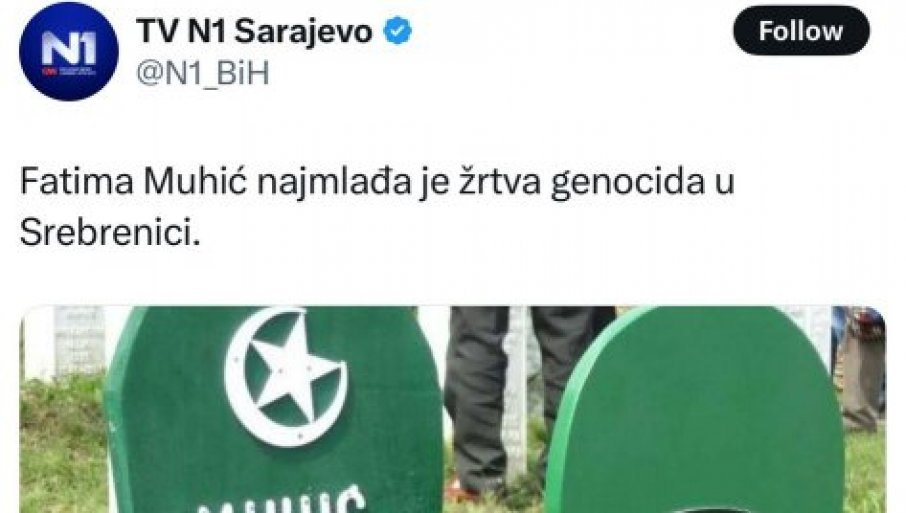Click the person at photo's right edge
This screenshot has height=513, width=906.
coord(863,370)
